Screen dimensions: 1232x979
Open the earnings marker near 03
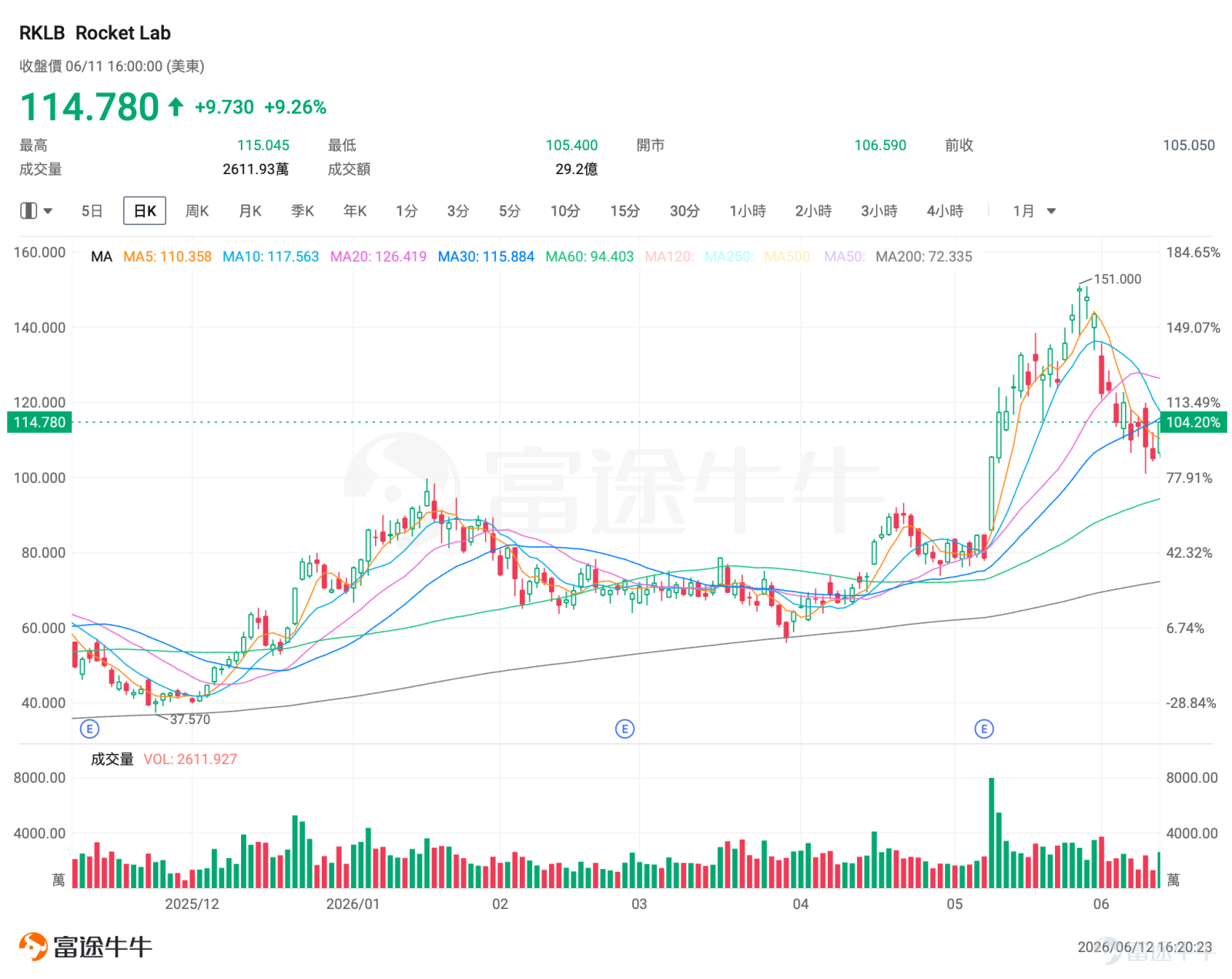(x=625, y=729)
